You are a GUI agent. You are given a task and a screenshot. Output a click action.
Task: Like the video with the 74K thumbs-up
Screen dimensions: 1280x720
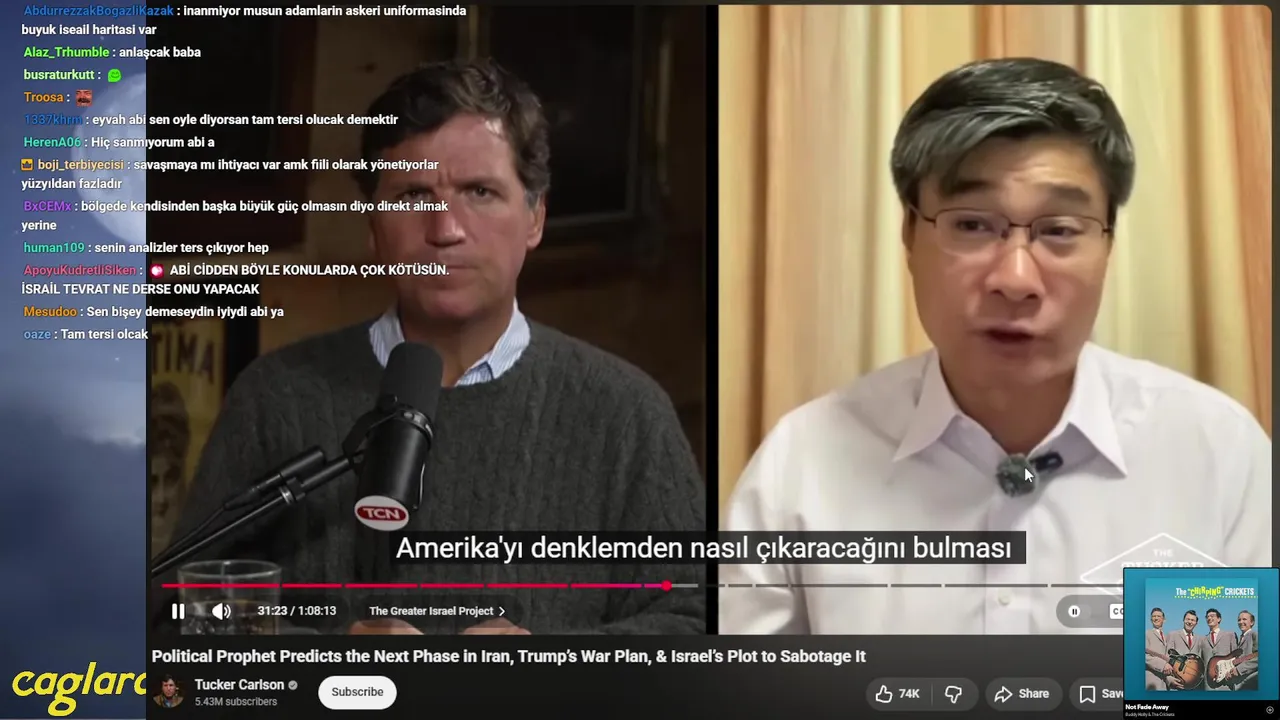pyautogui.click(x=897, y=694)
